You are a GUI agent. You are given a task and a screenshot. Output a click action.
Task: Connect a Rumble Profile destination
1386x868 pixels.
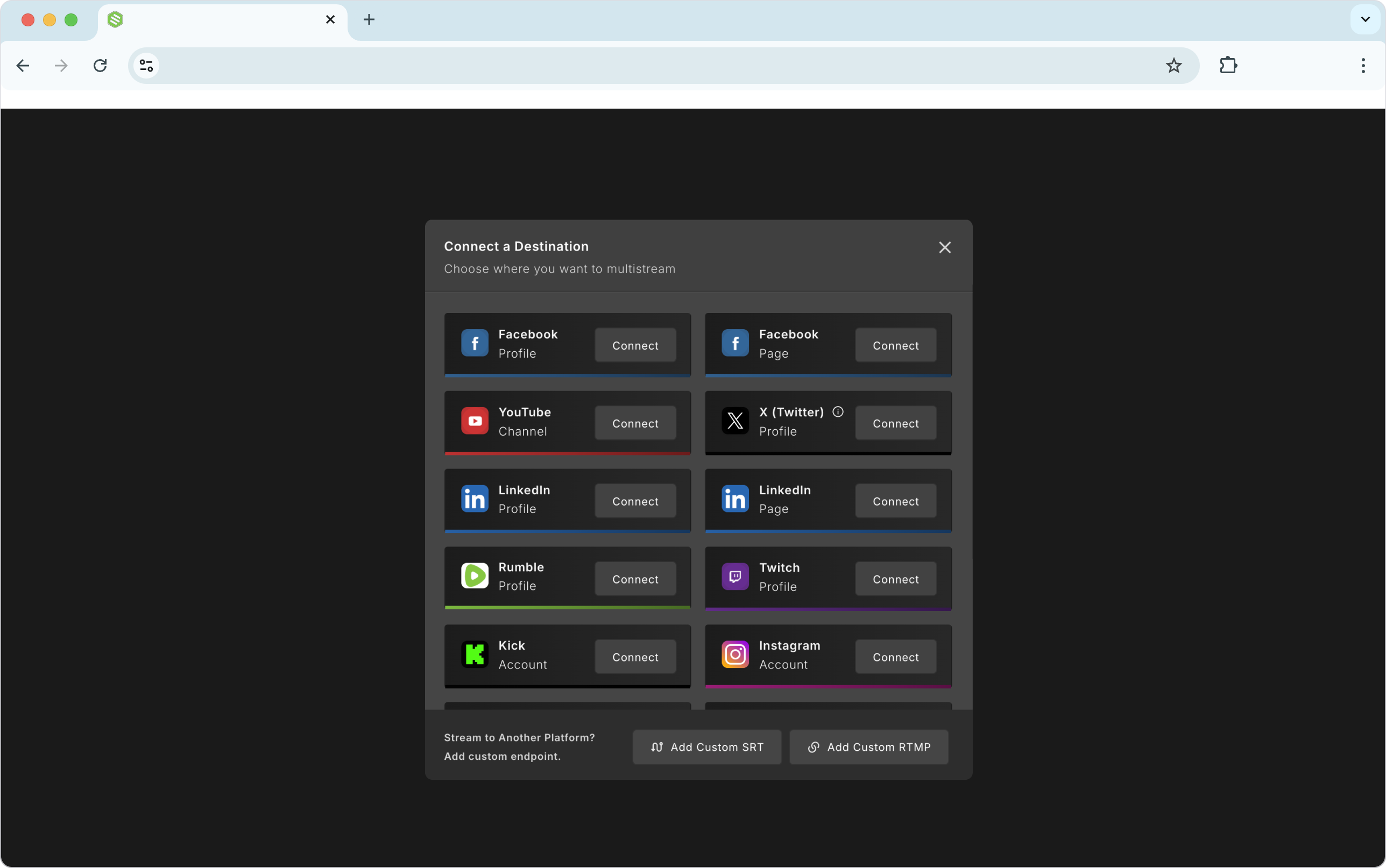(635, 579)
